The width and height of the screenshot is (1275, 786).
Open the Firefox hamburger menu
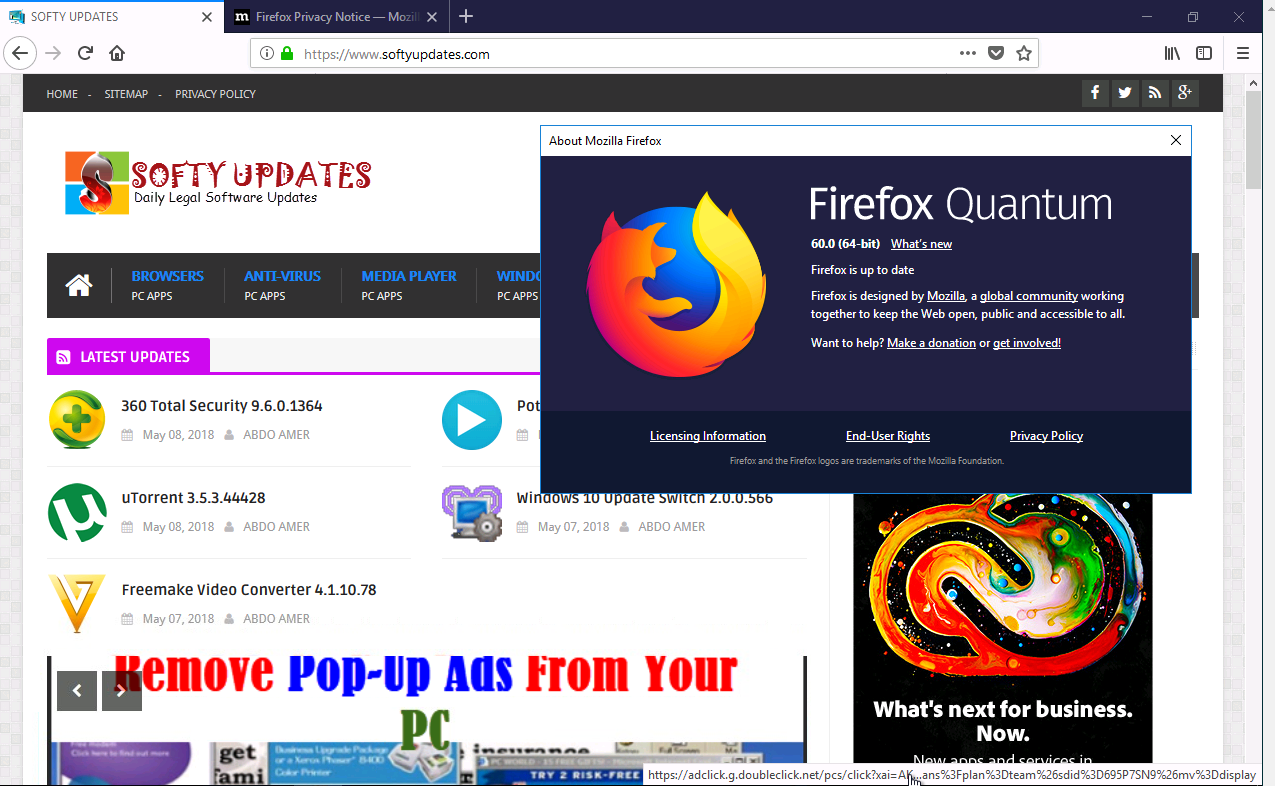[1243, 53]
